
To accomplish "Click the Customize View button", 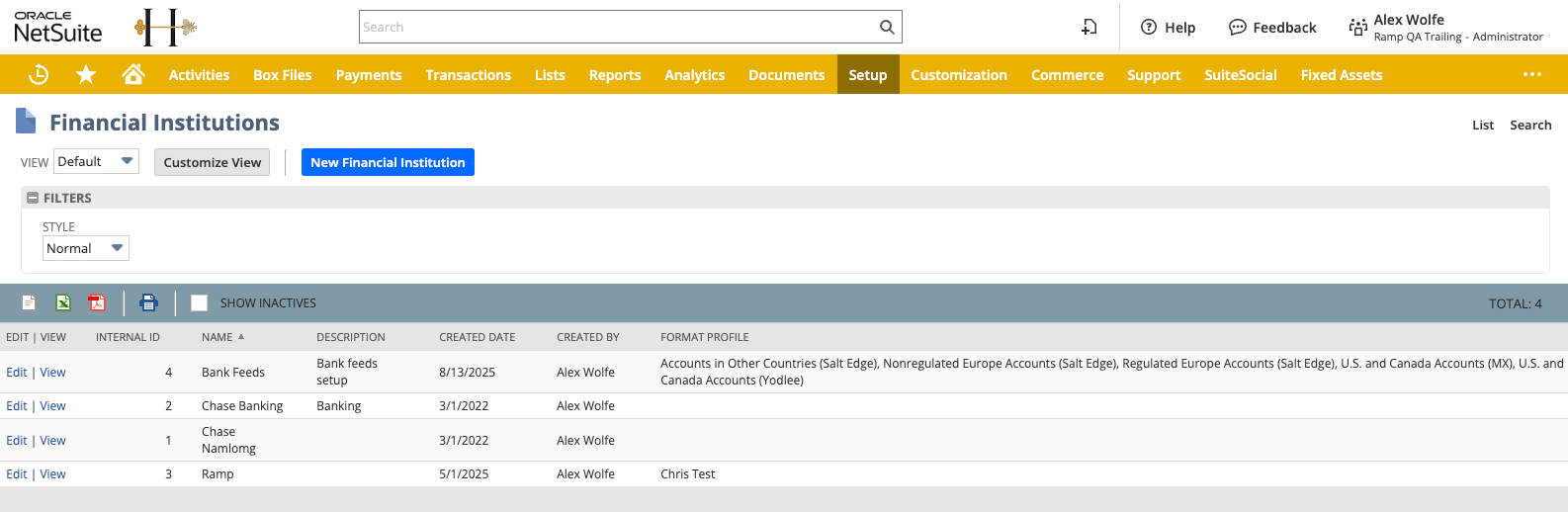I will tap(213, 162).
